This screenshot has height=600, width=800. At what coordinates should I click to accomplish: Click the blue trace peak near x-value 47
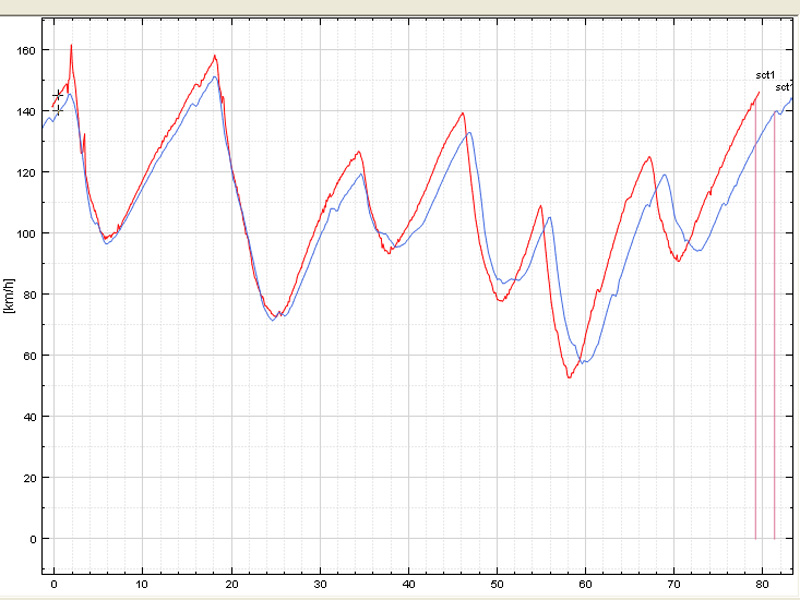click(x=469, y=133)
